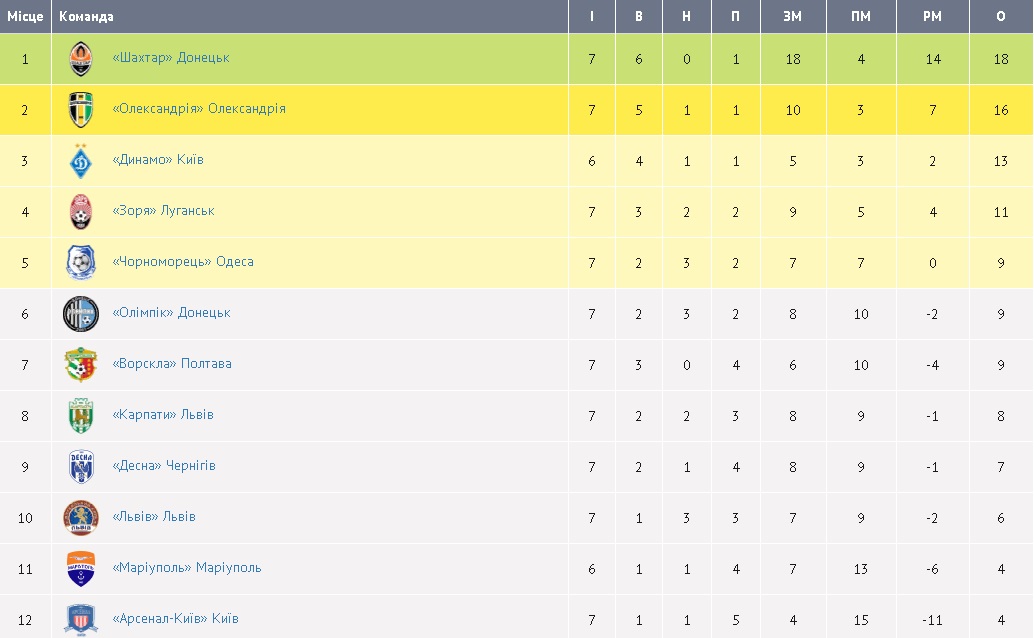Click the Команда column header
This screenshot has height=638, width=1034.
pos(87,17)
